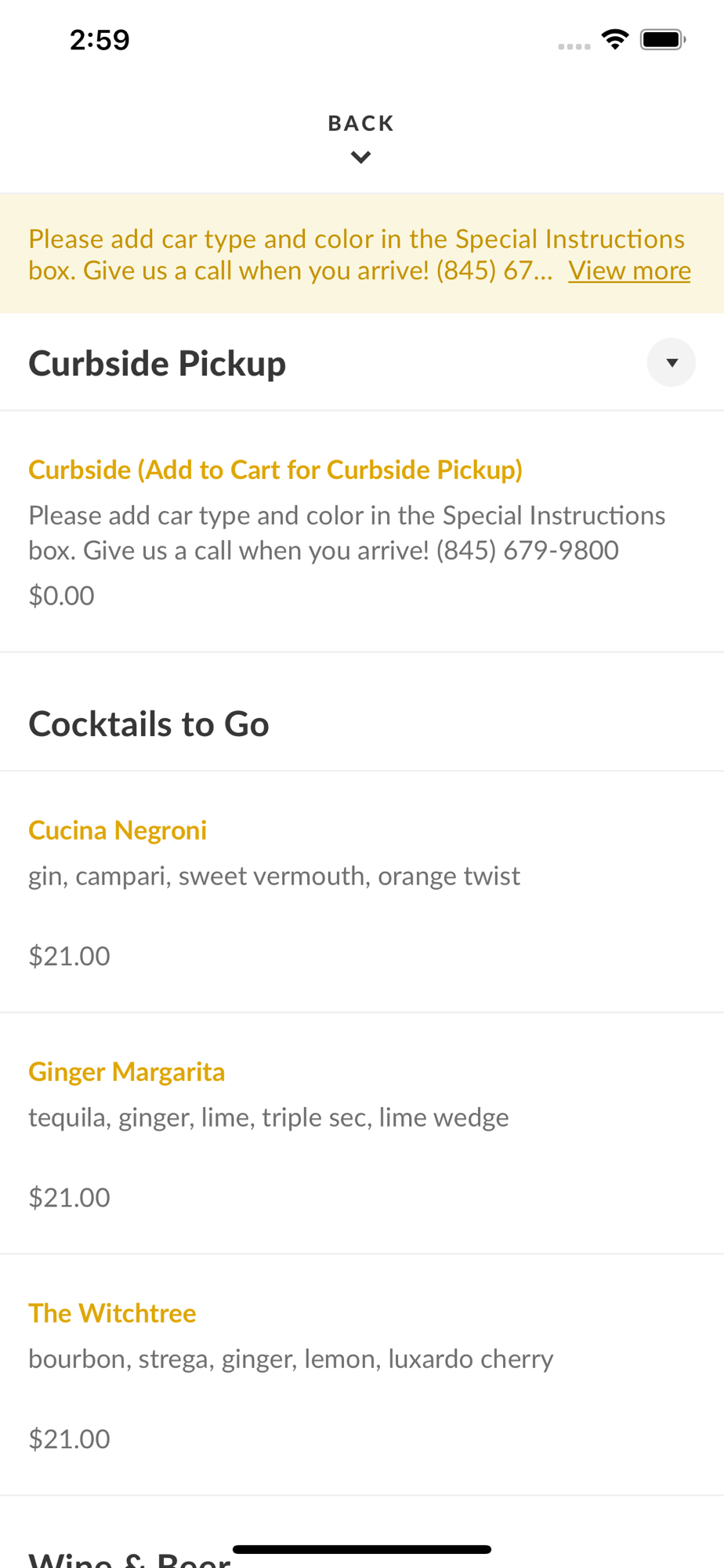Open the View more link

click(x=629, y=270)
